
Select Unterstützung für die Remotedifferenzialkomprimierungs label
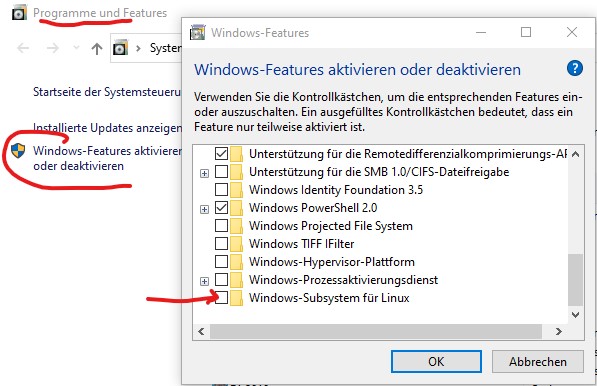408,154
